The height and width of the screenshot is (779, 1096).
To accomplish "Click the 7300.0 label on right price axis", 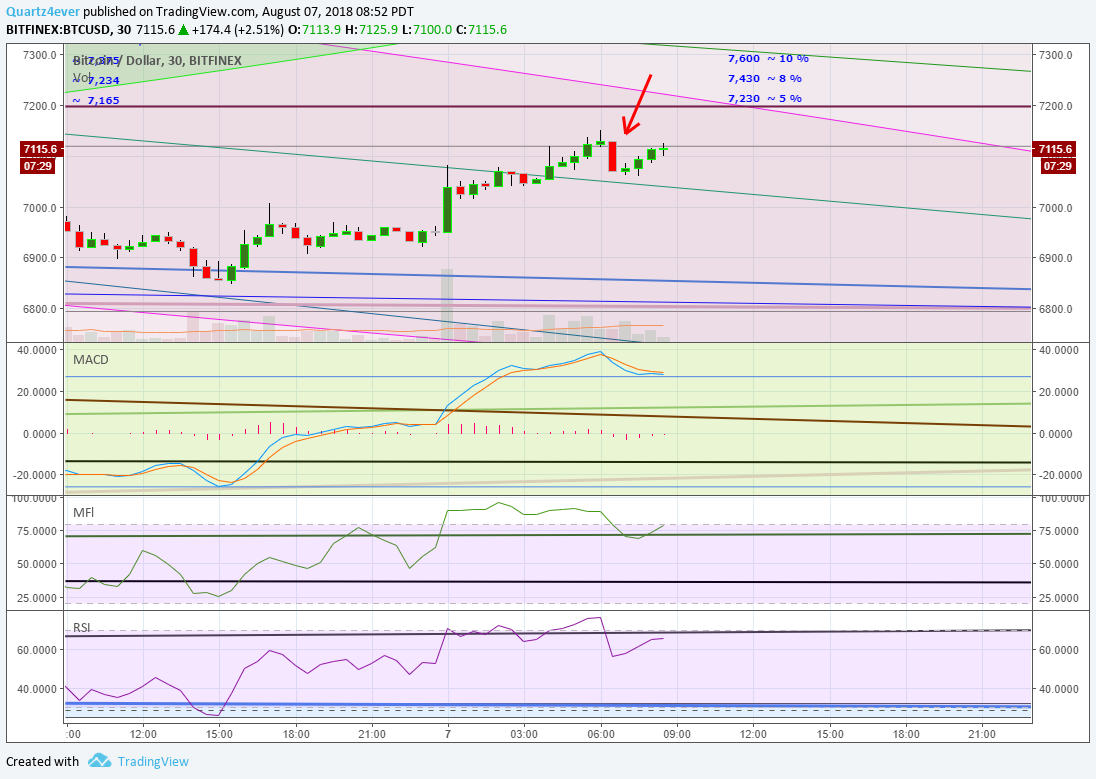I will (x=1055, y=55).
